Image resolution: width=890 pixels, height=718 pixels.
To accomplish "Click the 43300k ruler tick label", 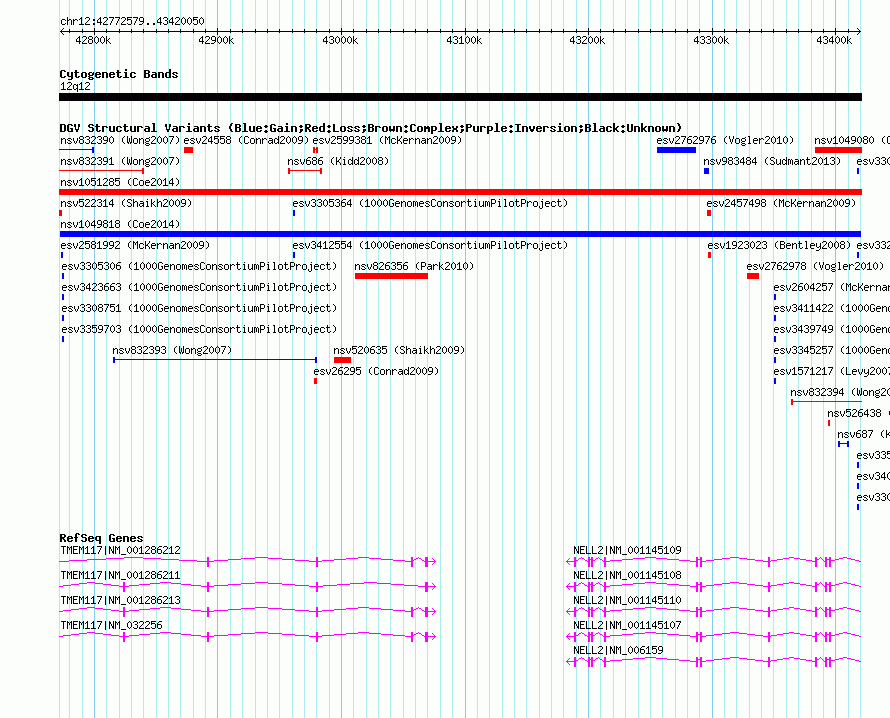I will click(711, 40).
